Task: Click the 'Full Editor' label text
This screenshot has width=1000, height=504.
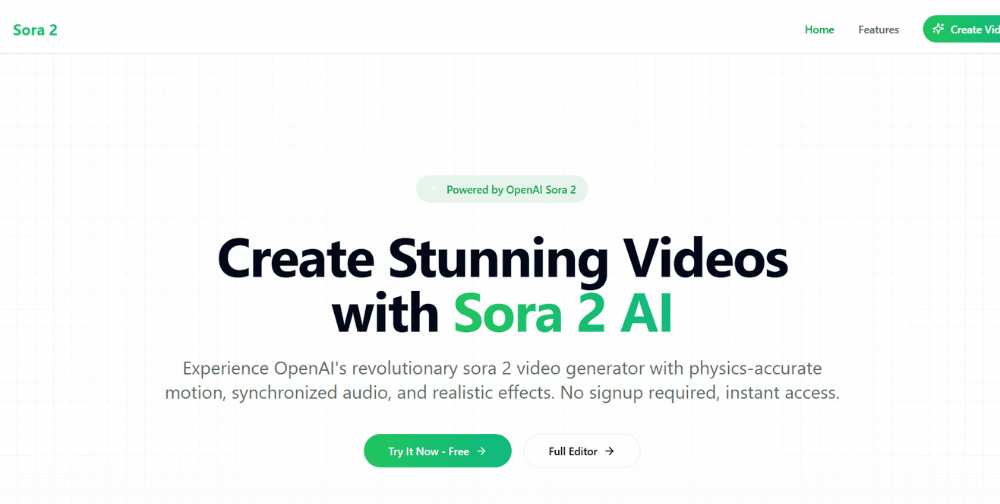Action: pos(573,451)
